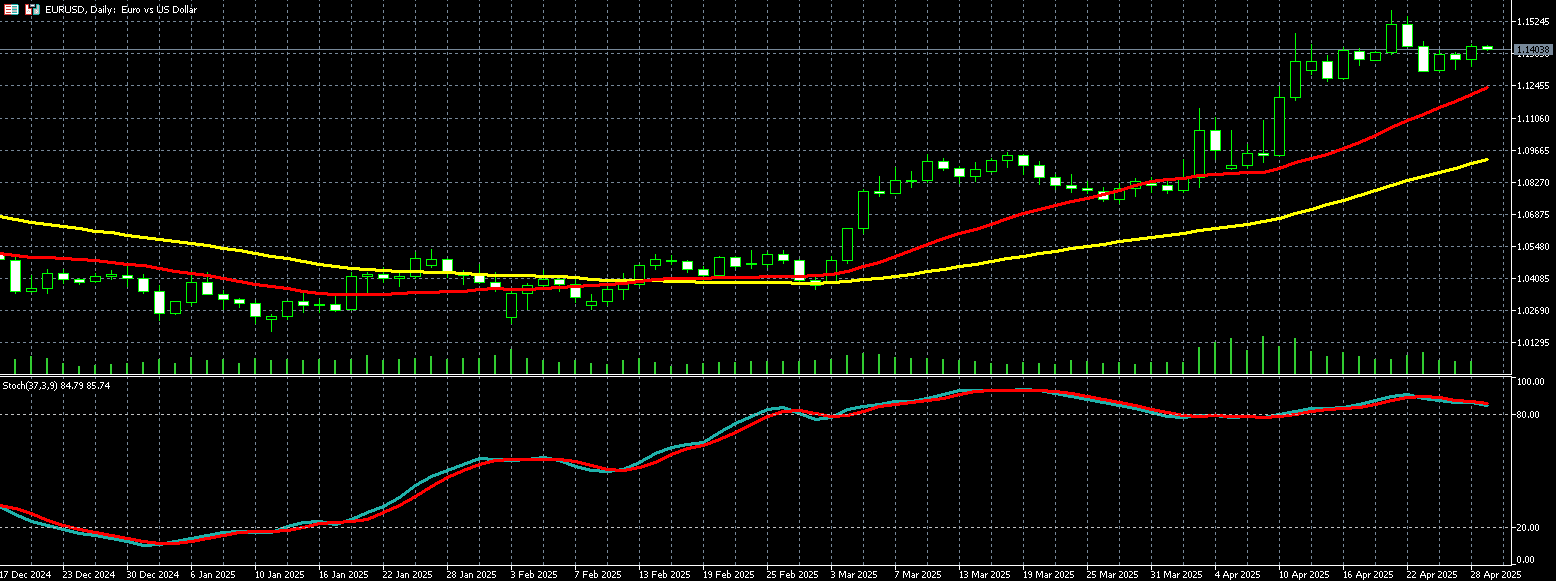
Task: Click the 1.15245 level on price scale
Action: tap(1532, 22)
